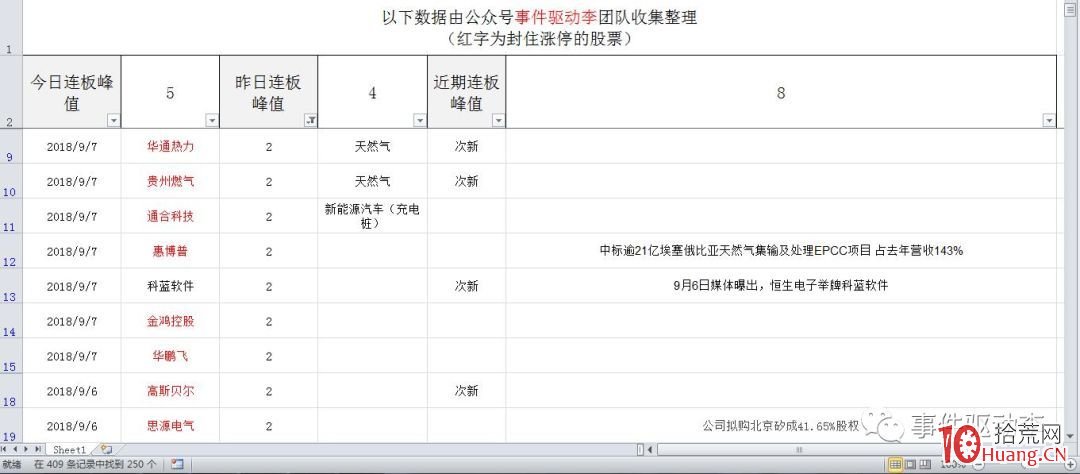Click 在409条记录中找到250个 status text
The height and width of the screenshot is (474, 1080).
(x=95, y=464)
